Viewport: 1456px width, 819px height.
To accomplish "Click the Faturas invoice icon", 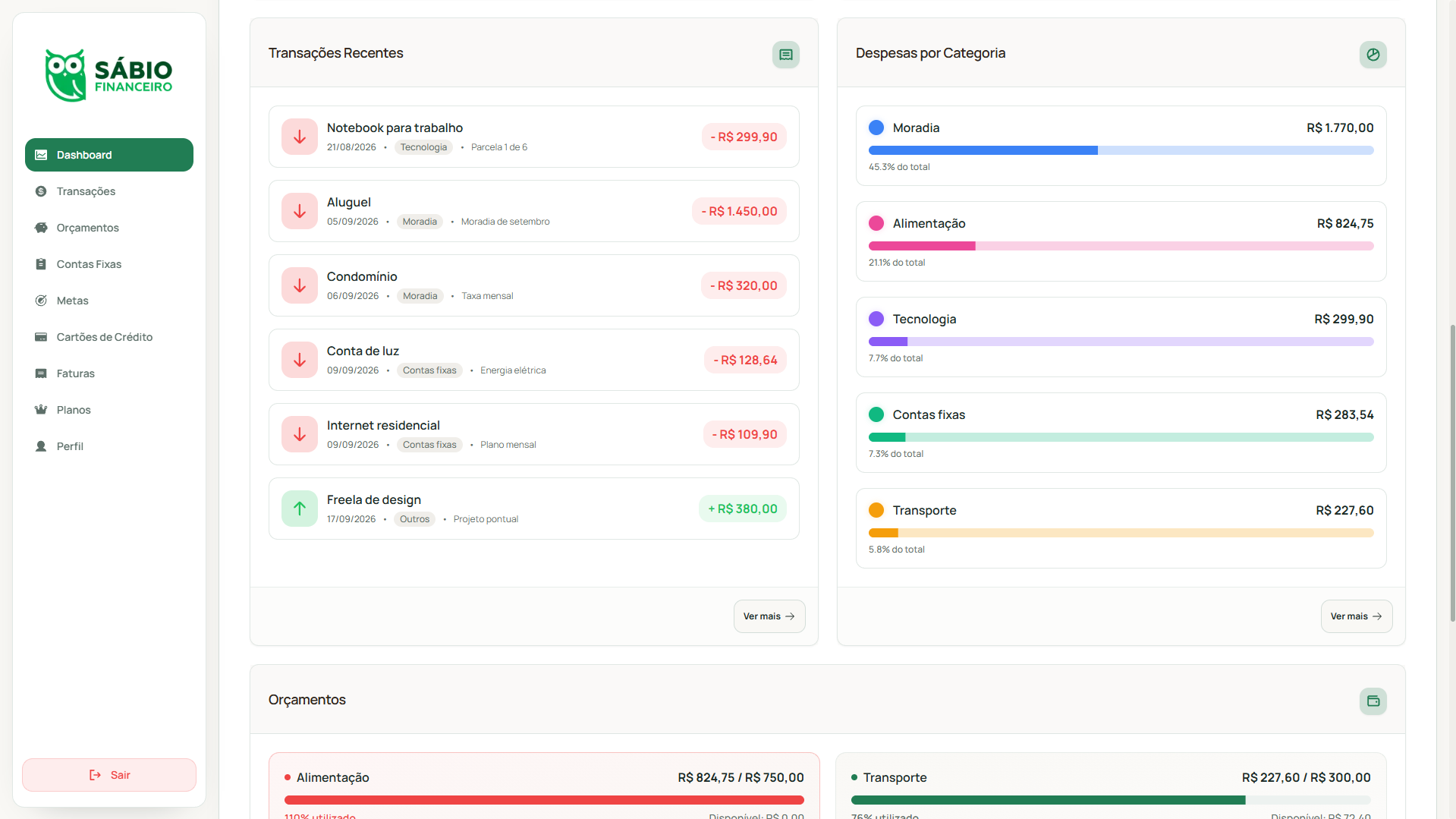I will (x=41, y=373).
